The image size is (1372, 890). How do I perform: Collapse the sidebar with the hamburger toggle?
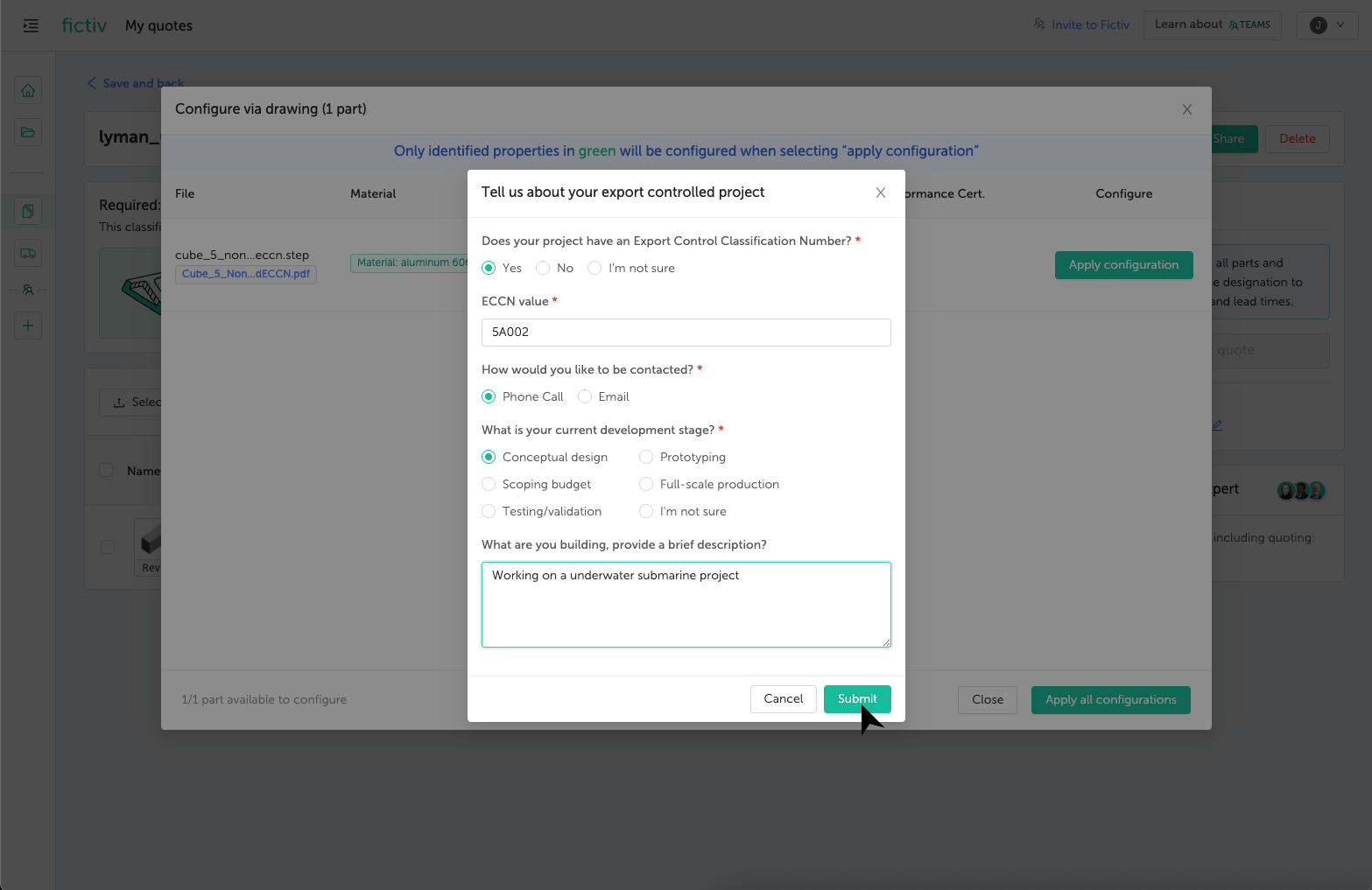click(31, 25)
